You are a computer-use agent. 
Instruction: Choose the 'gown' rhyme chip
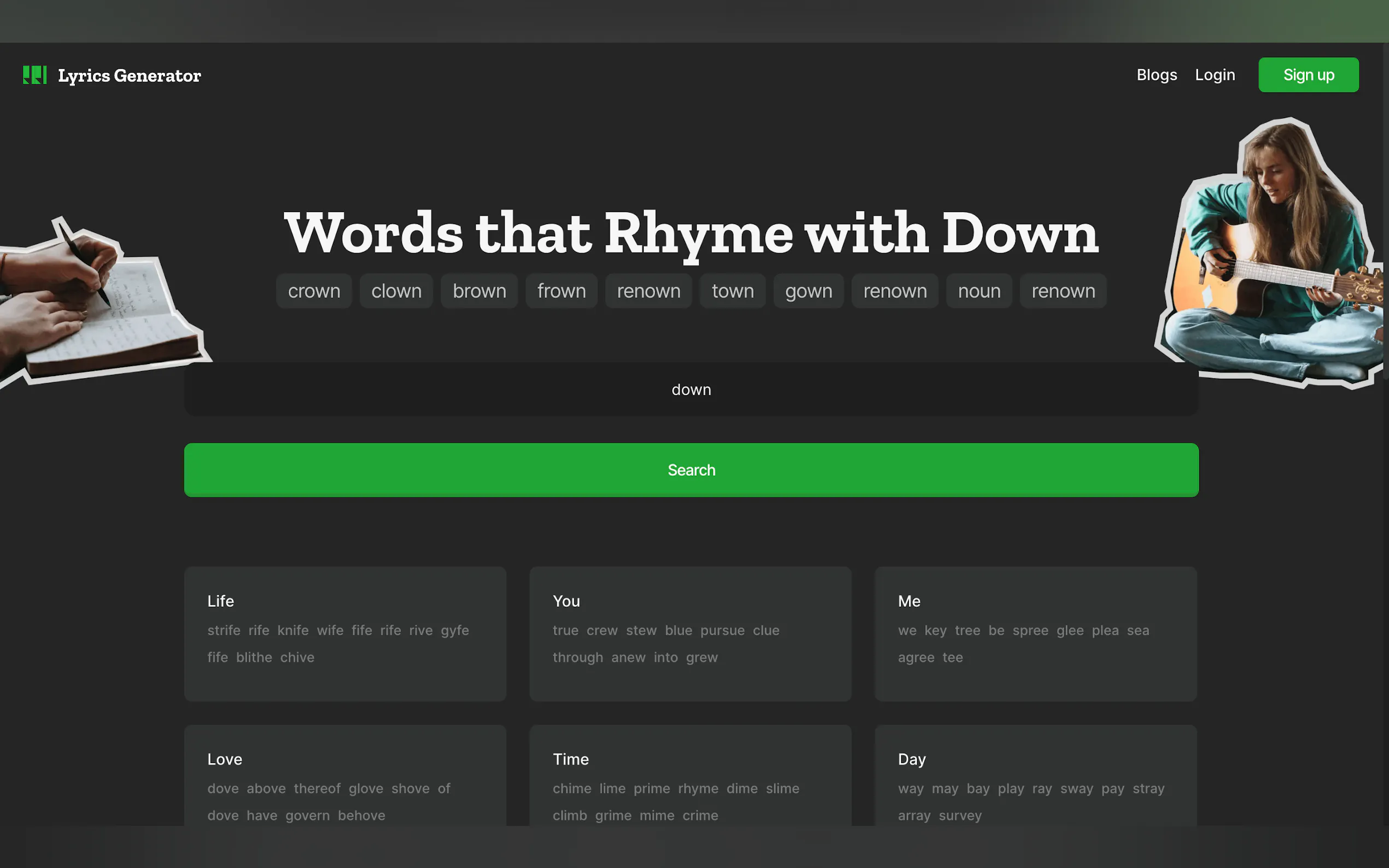[808, 291]
